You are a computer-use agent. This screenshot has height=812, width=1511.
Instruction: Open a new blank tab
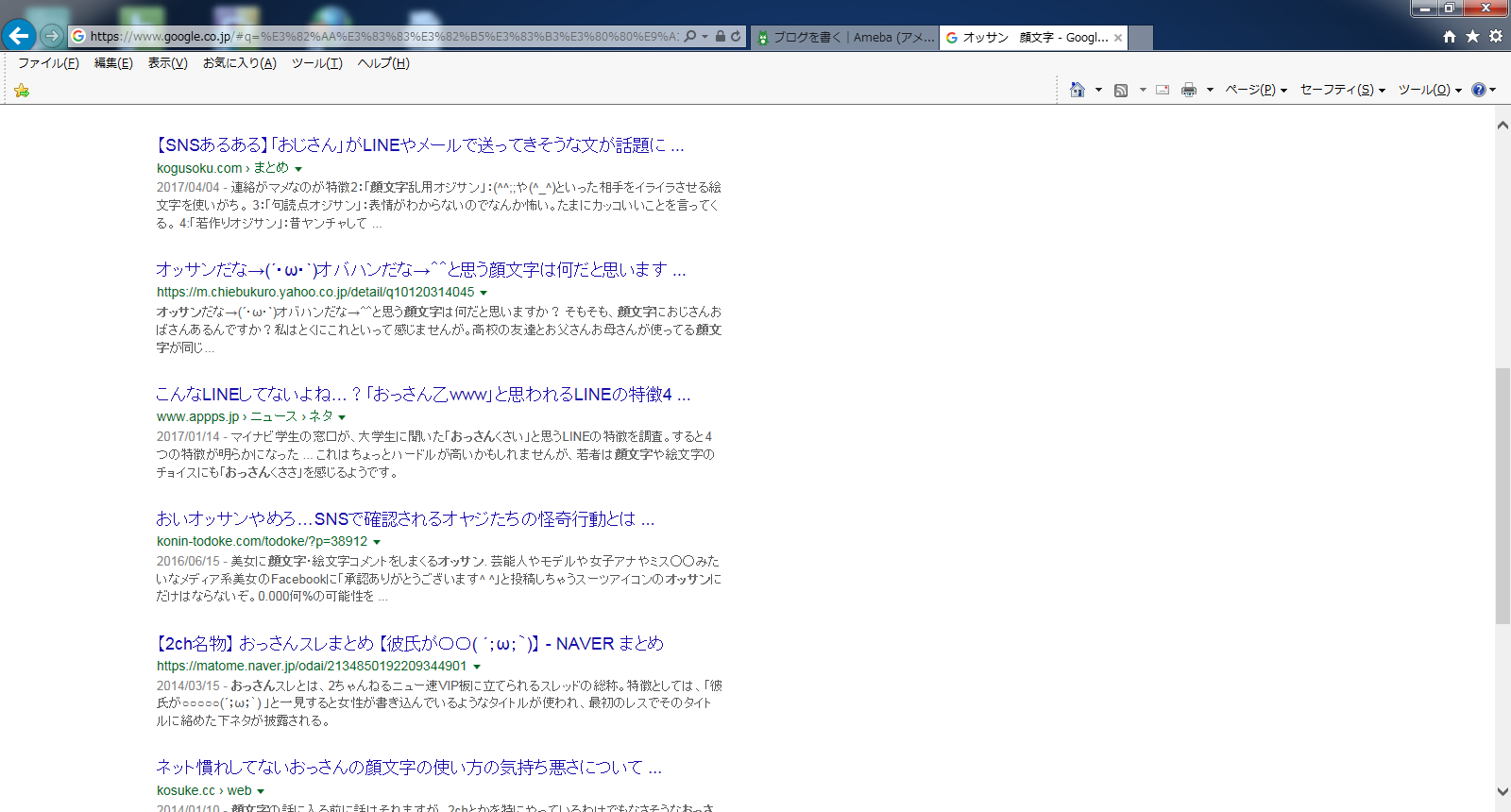coord(1141,38)
